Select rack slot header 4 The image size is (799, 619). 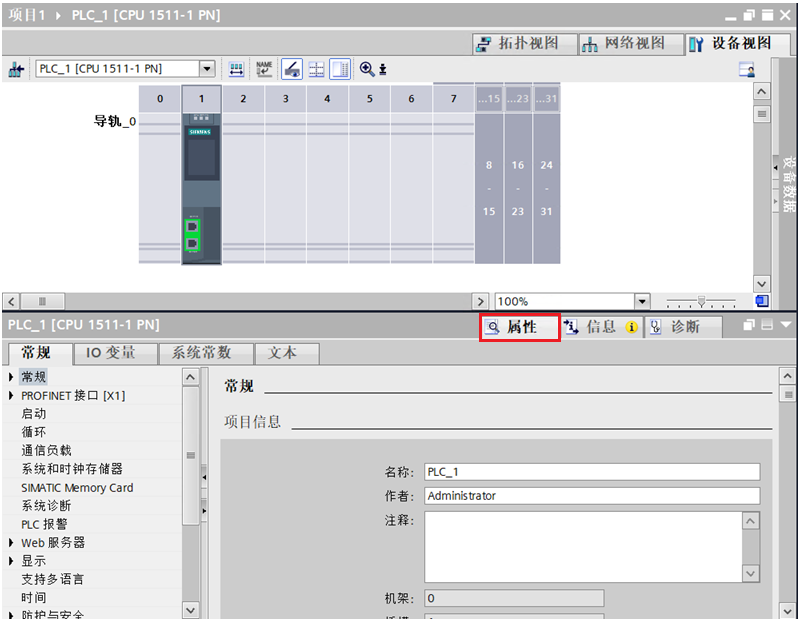[327, 99]
